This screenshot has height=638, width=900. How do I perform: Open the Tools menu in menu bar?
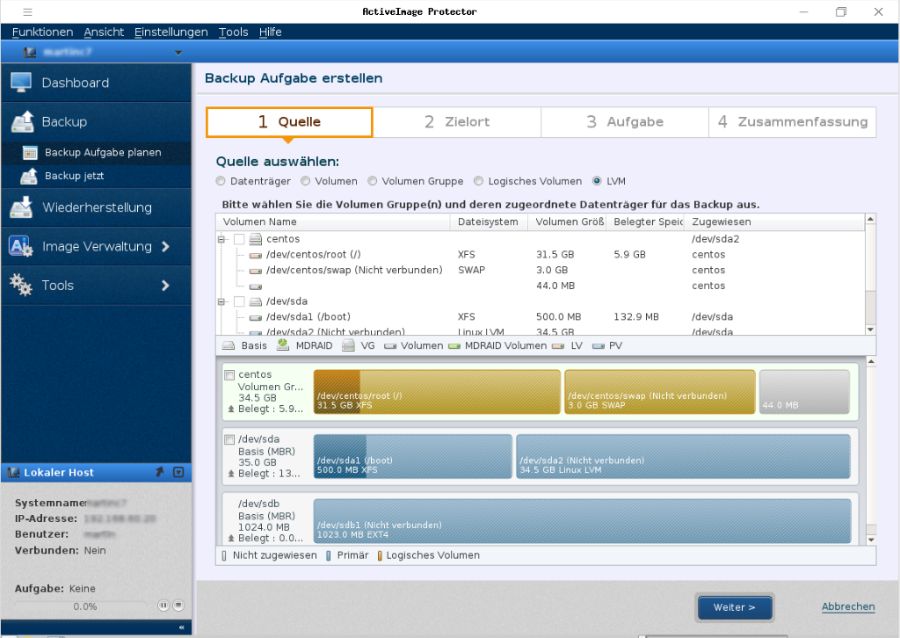[x=233, y=32]
